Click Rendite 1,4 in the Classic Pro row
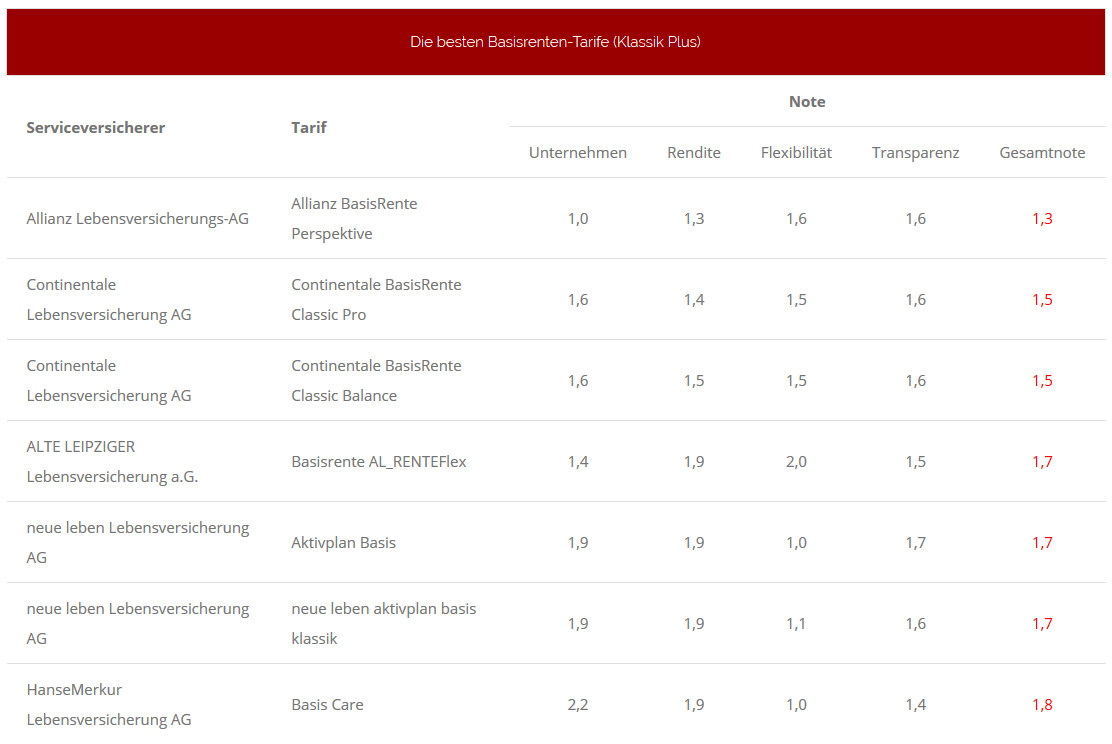The image size is (1112, 744). [x=694, y=299]
